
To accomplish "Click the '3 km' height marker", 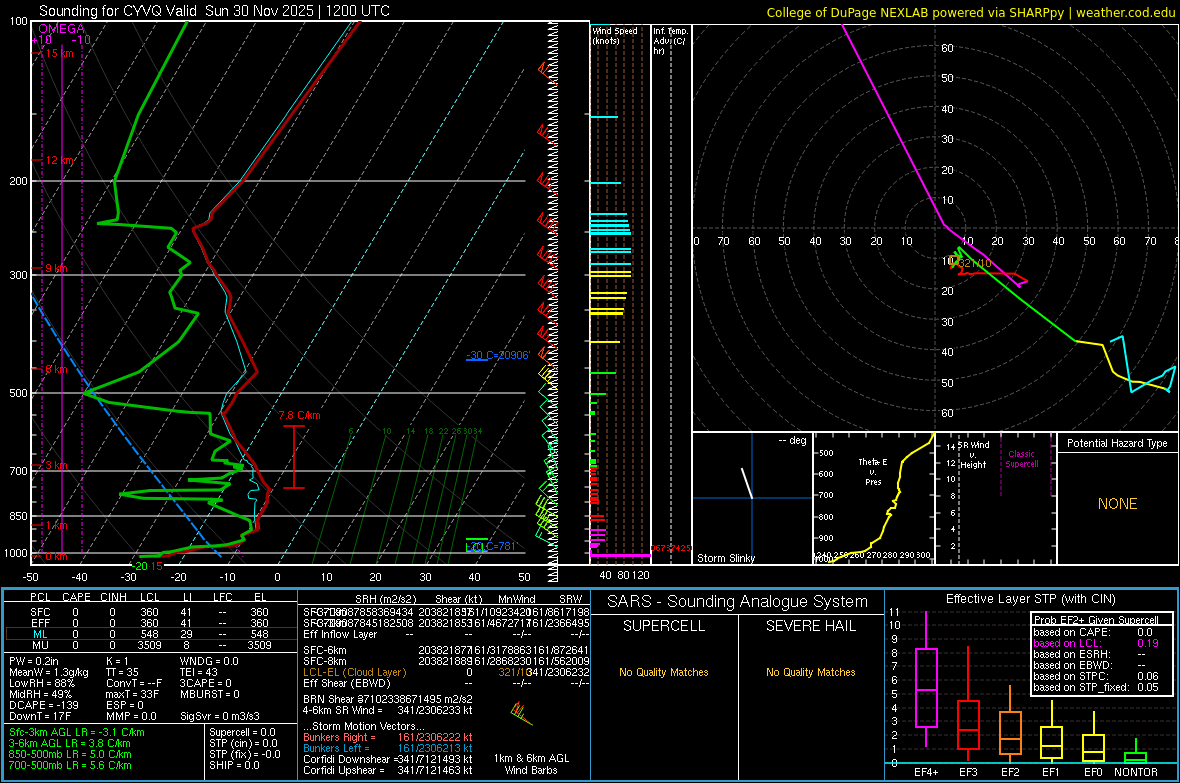I will click(x=56, y=465).
